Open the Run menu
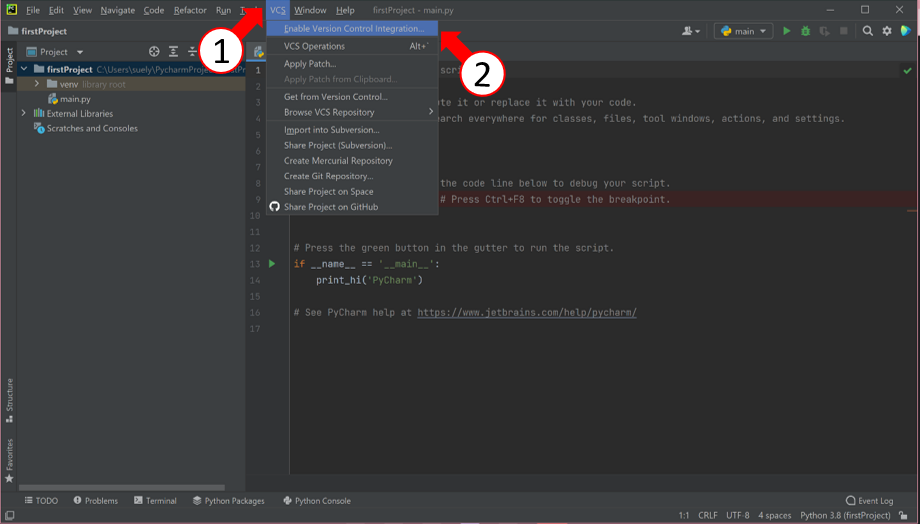The image size is (920, 524). [223, 10]
